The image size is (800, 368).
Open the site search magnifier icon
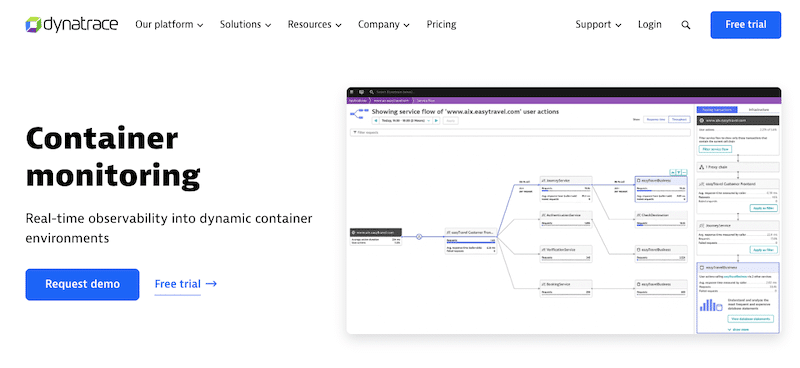click(686, 25)
